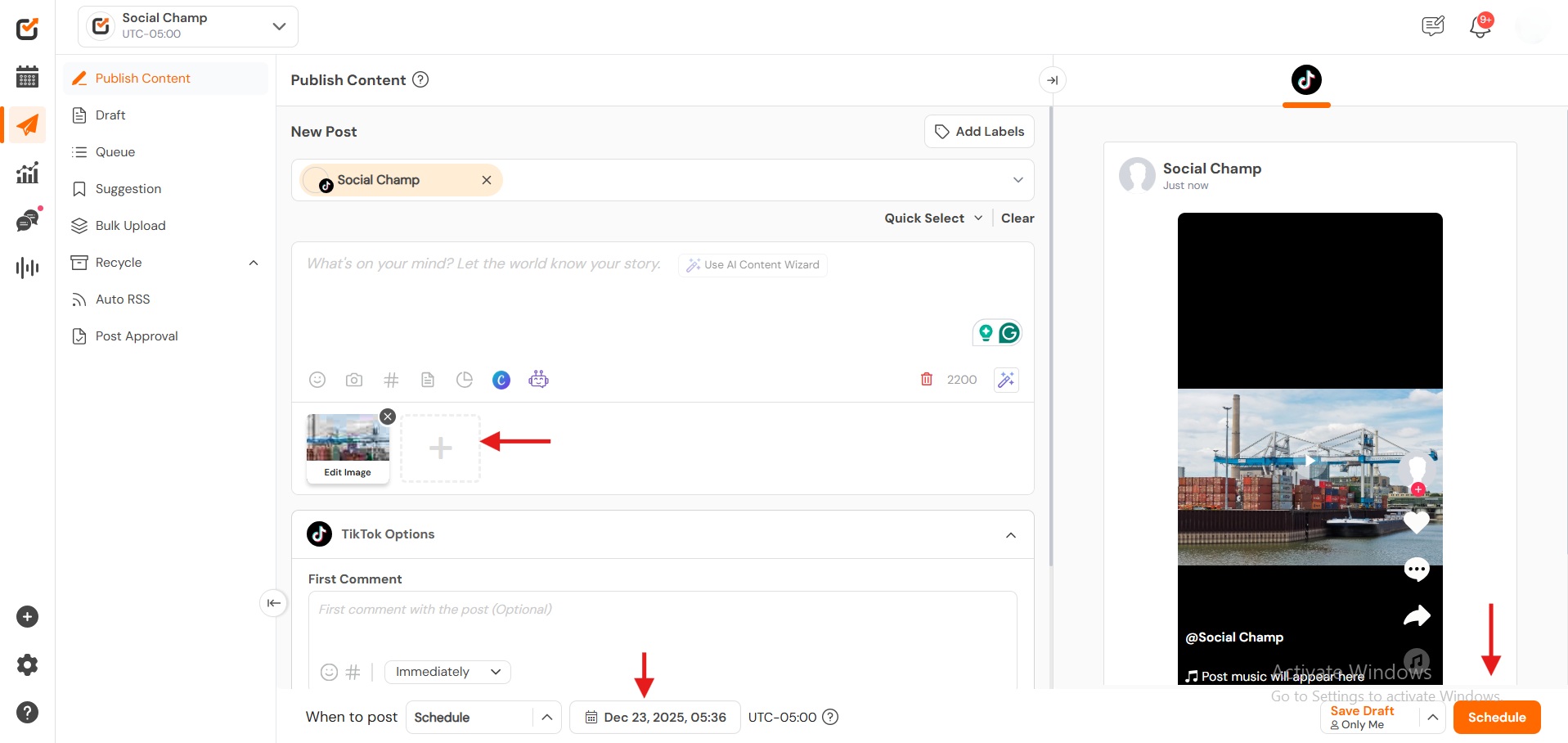Open the Canva integration icon
1568x743 pixels.
(501, 380)
